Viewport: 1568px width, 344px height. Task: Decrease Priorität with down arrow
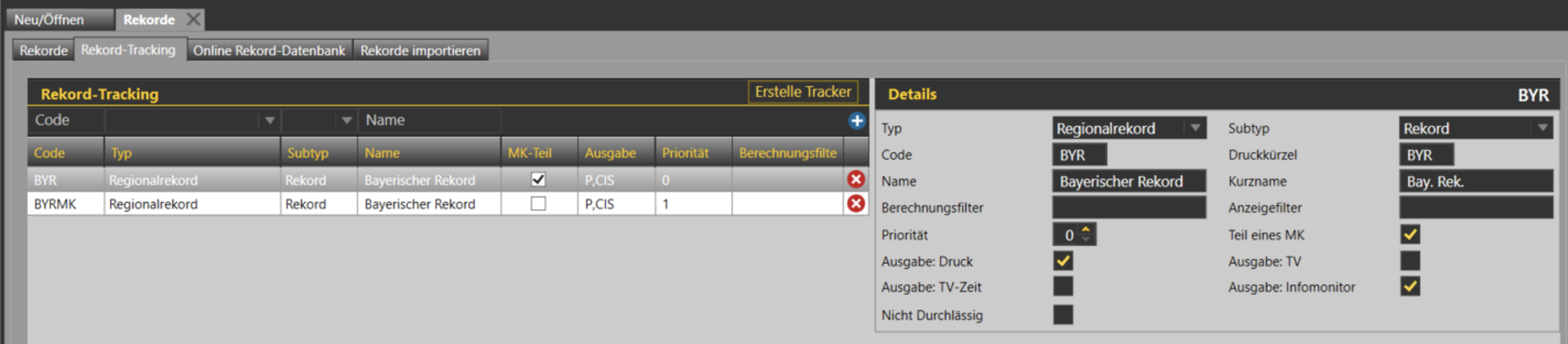1085,239
